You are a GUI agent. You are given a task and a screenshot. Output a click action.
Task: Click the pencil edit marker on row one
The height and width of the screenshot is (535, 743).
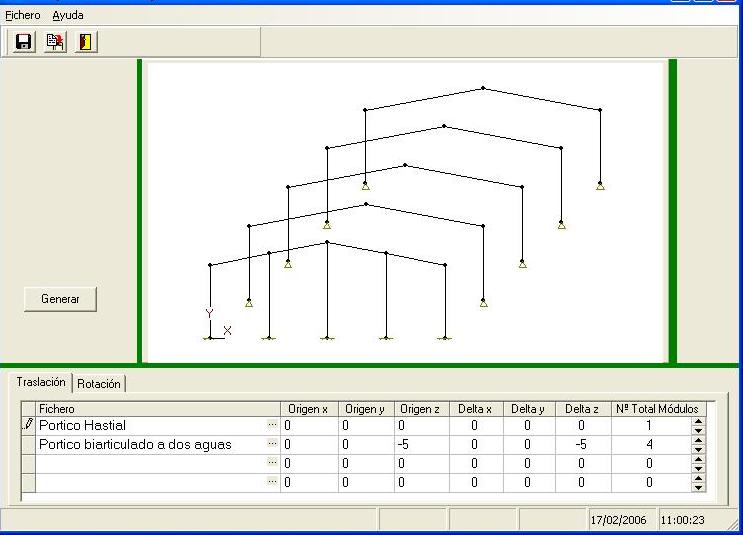coord(28,425)
